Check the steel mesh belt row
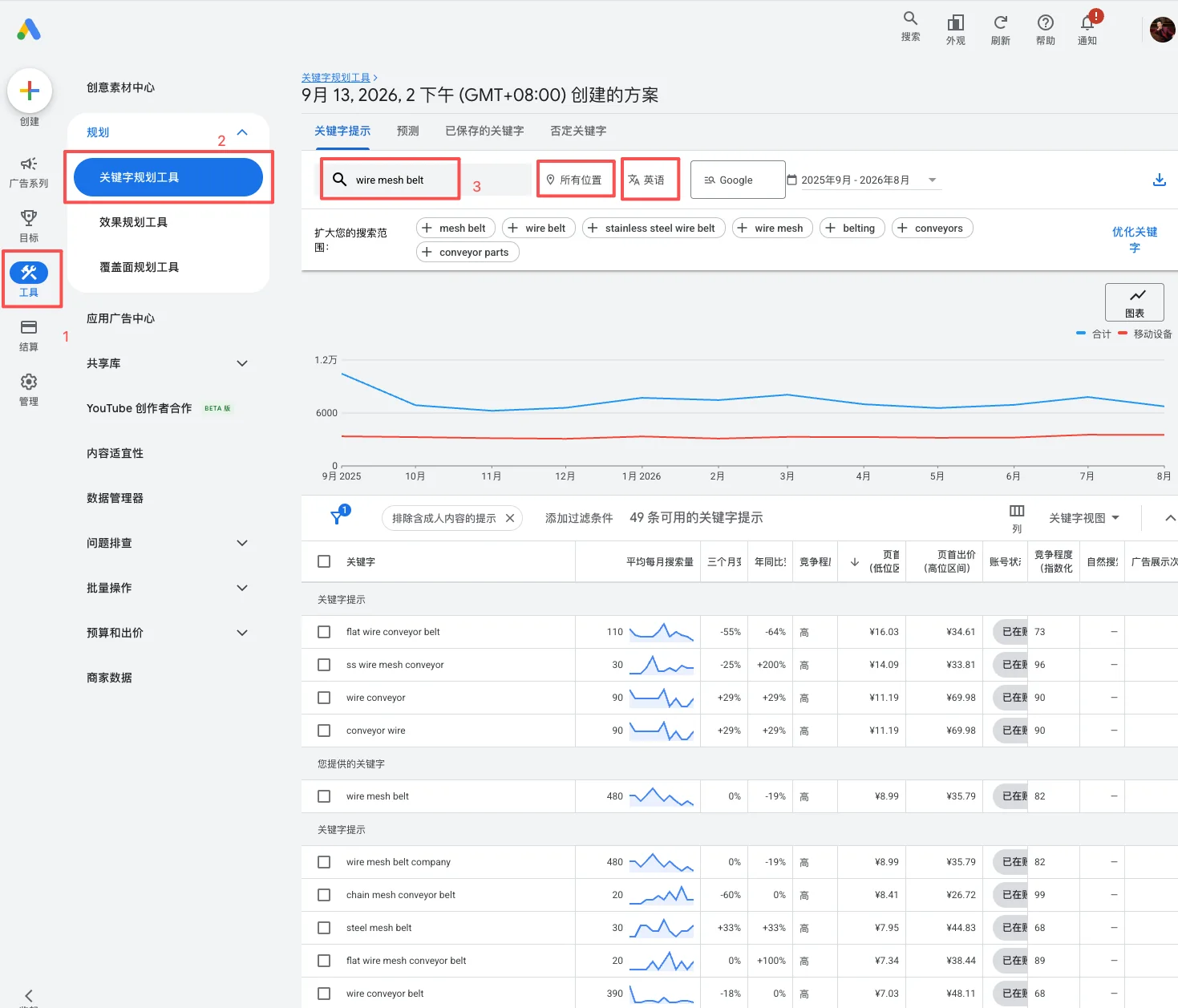The width and height of the screenshot is (1178, 1008). tap(324, 928)
